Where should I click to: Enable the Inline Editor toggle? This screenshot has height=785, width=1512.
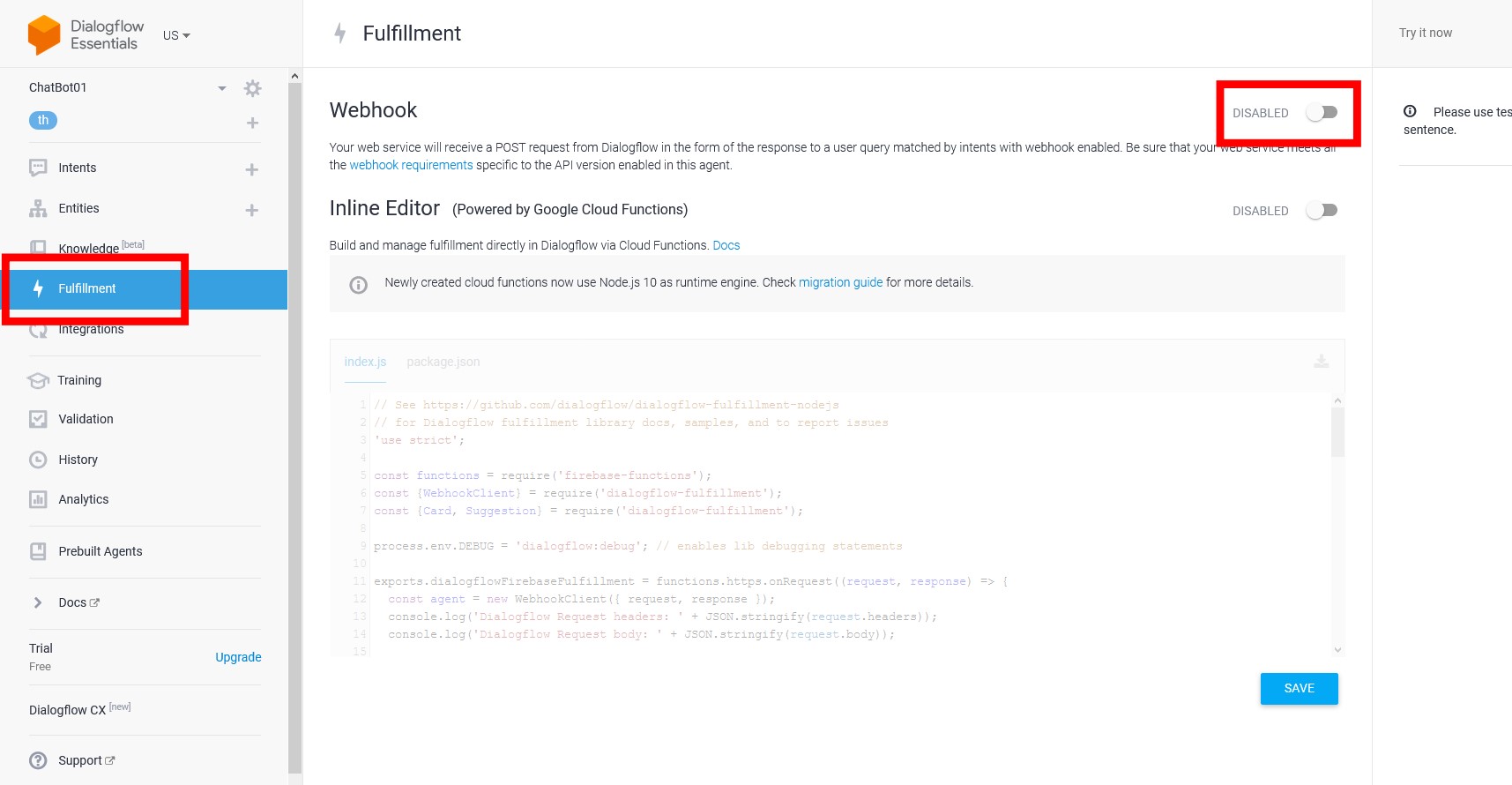pos(1322,210)
